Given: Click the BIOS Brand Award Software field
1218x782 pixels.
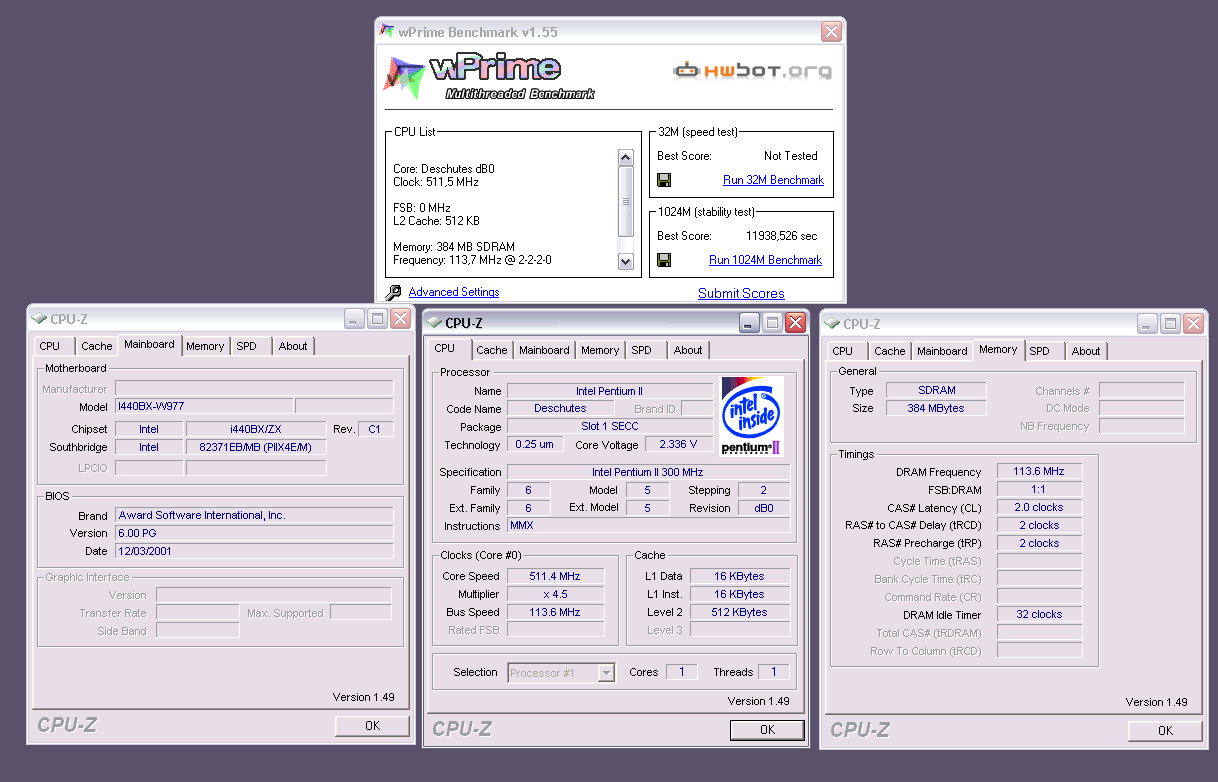Looking at the screenshot, I should pos(254,515).
